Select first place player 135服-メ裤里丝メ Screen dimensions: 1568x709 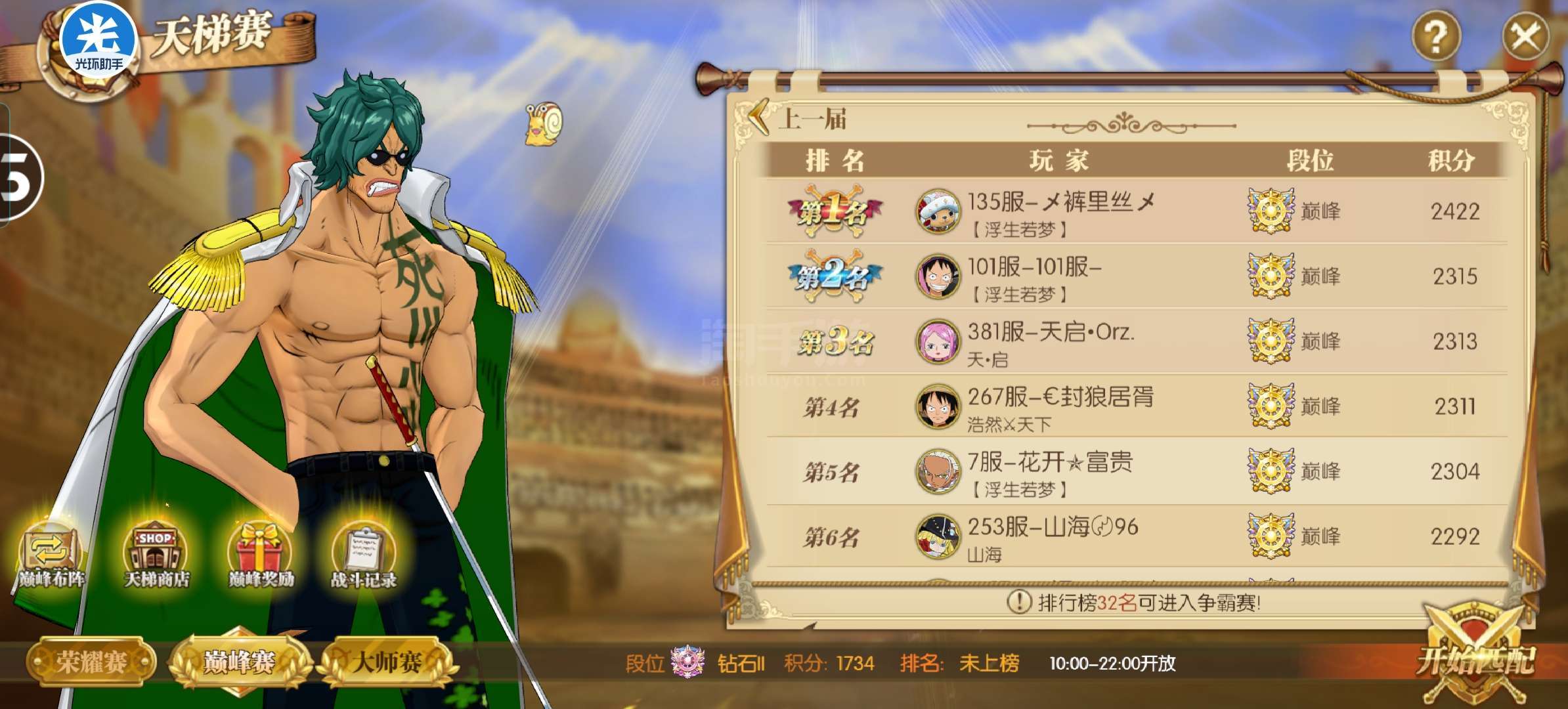coord(1136,211)
